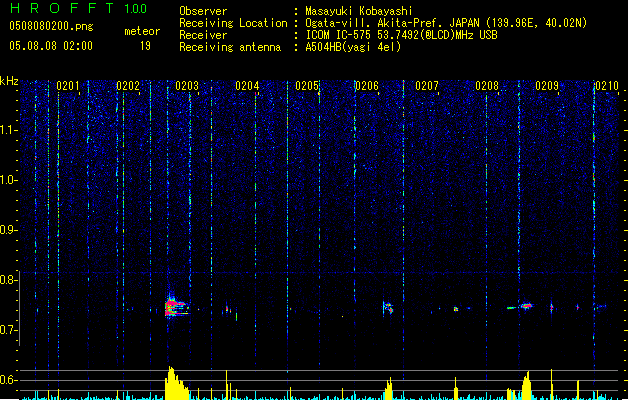Image resolution: width=629 pixels, height=400 pixels.
Task: Click the HROFFT 1.0.0 title text
Action: pyautogui.click(x=79, y=8)
